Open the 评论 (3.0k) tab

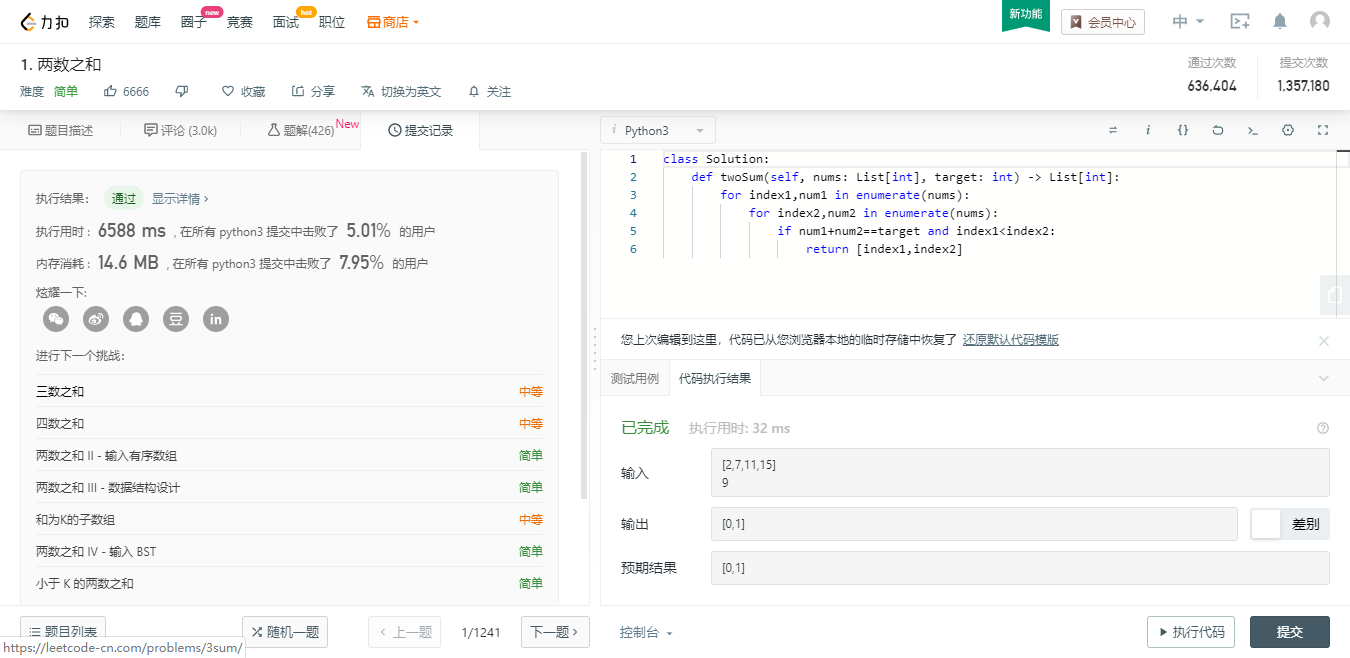click(180, 130)
